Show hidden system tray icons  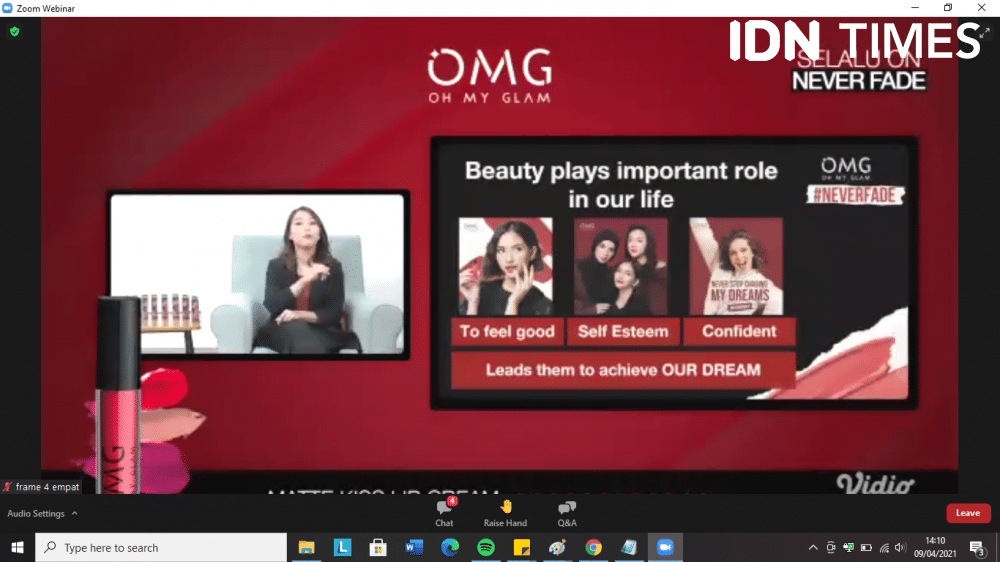click(x=813, y=548)
